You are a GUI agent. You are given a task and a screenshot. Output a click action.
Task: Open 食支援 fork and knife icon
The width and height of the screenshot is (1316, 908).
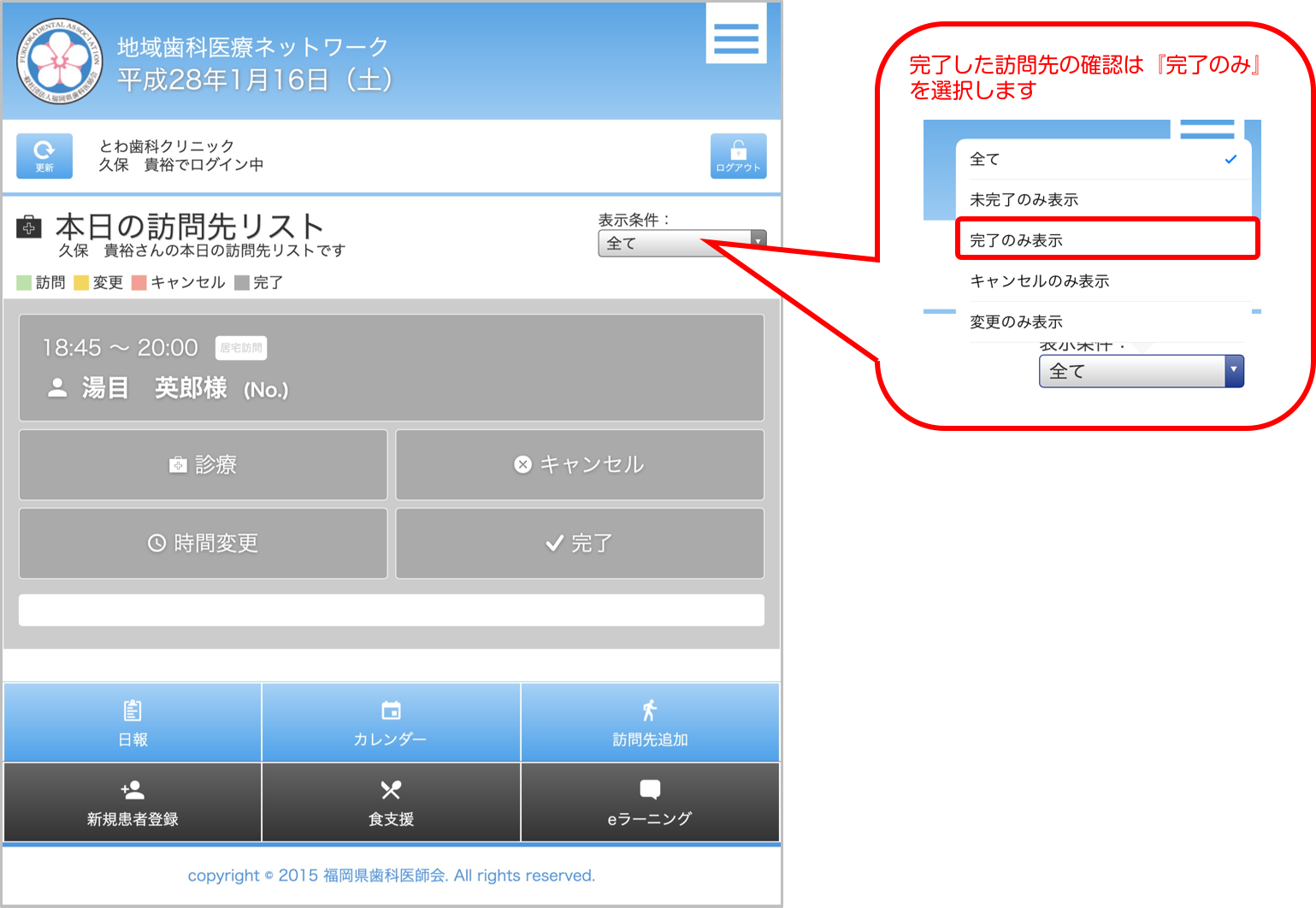coord(391,790)
